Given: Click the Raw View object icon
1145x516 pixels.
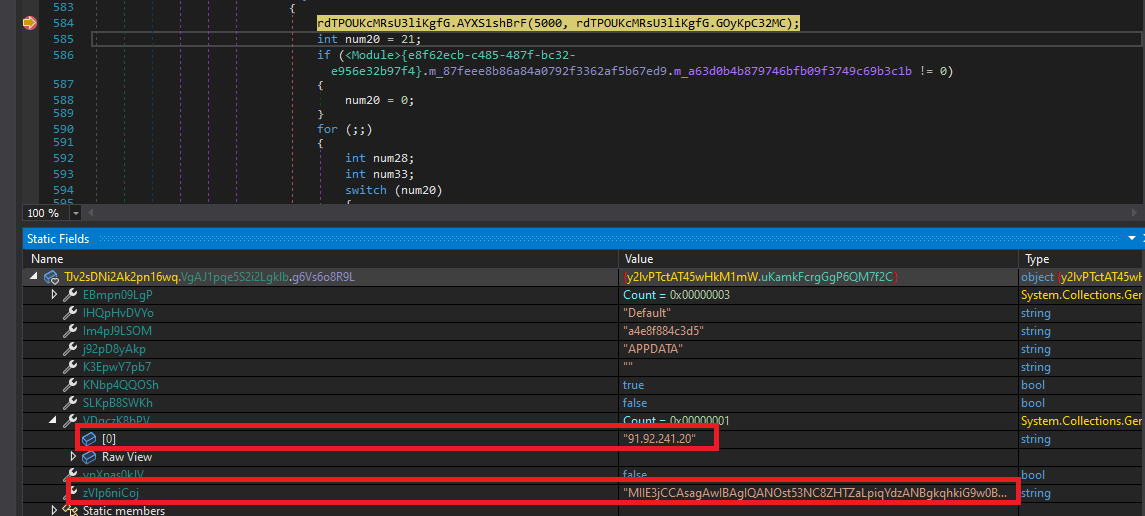Looking at the screenshot, I should (x=88, y=457).
